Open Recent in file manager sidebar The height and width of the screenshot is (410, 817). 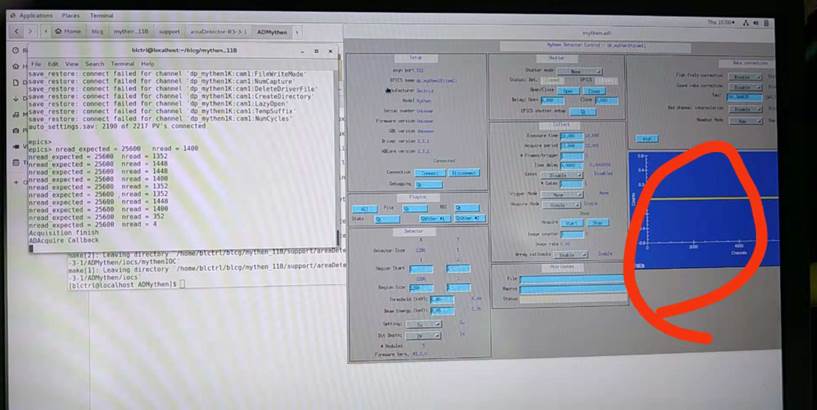(x=16, y=51)
